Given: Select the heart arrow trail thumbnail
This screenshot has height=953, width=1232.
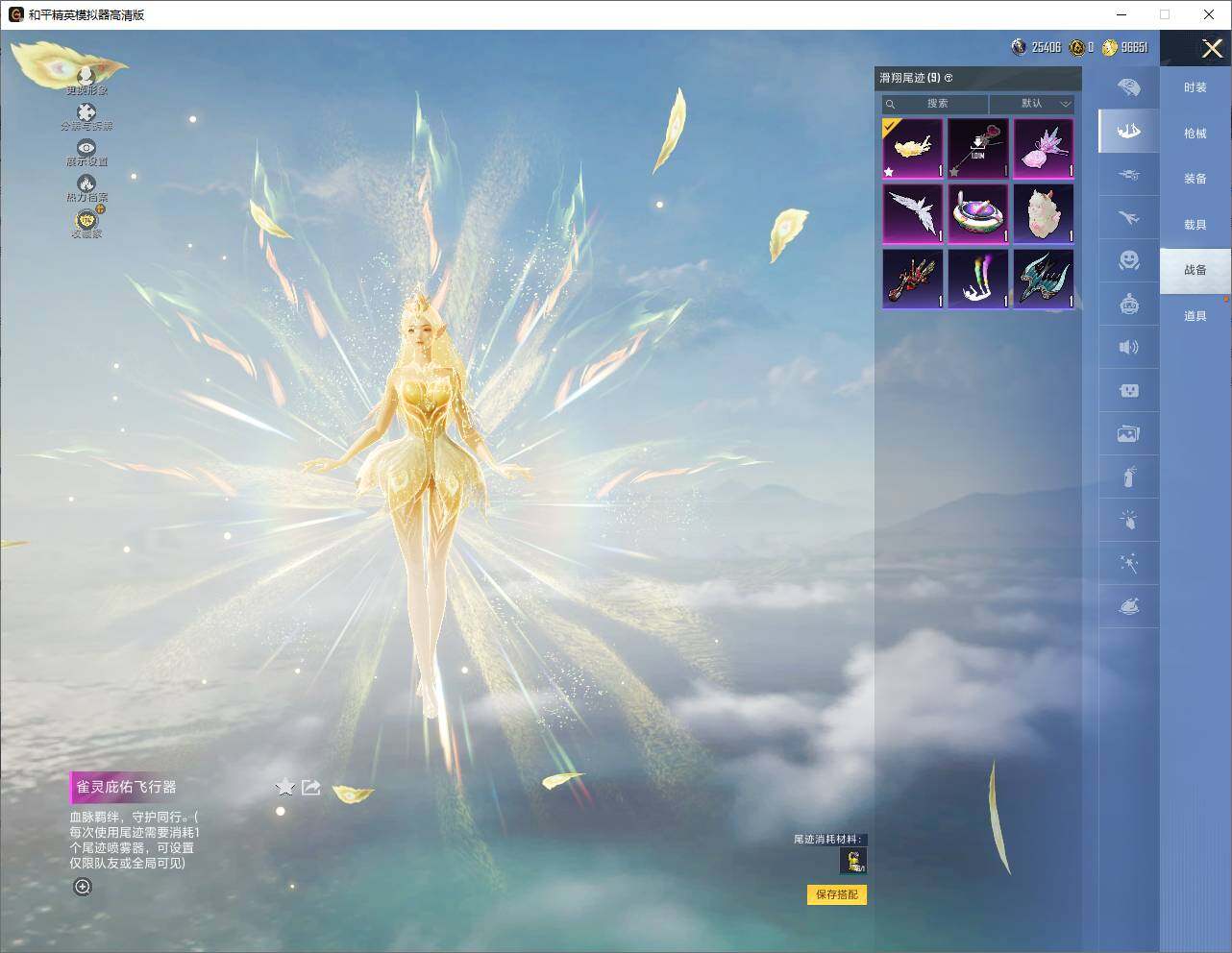Looking at the screenshot, I should tap(978, 148).
